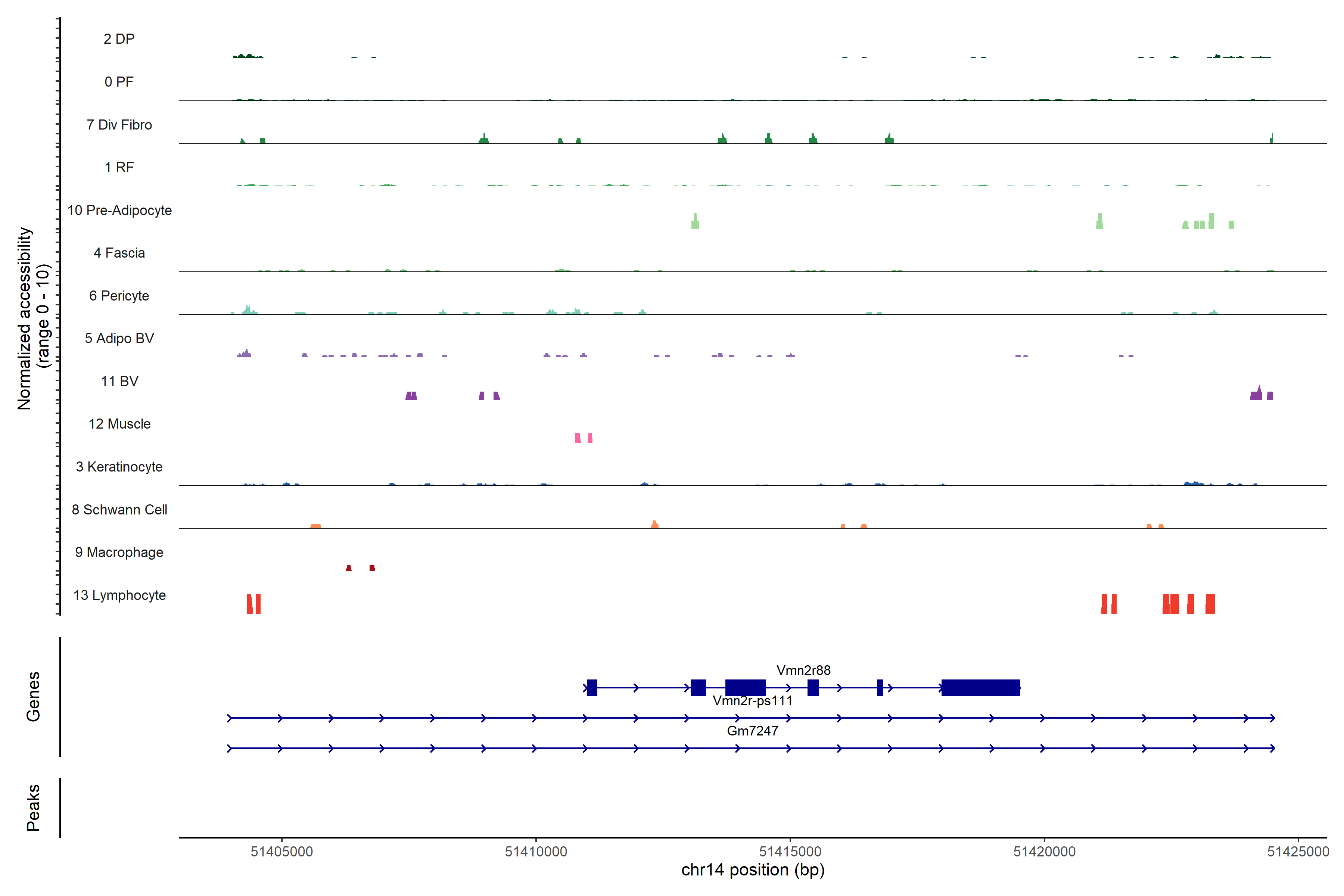Click the first Vmn2r88 exon box
Image resolution: width=1344 pixels, height=896 pixels.
click(592, 687)
